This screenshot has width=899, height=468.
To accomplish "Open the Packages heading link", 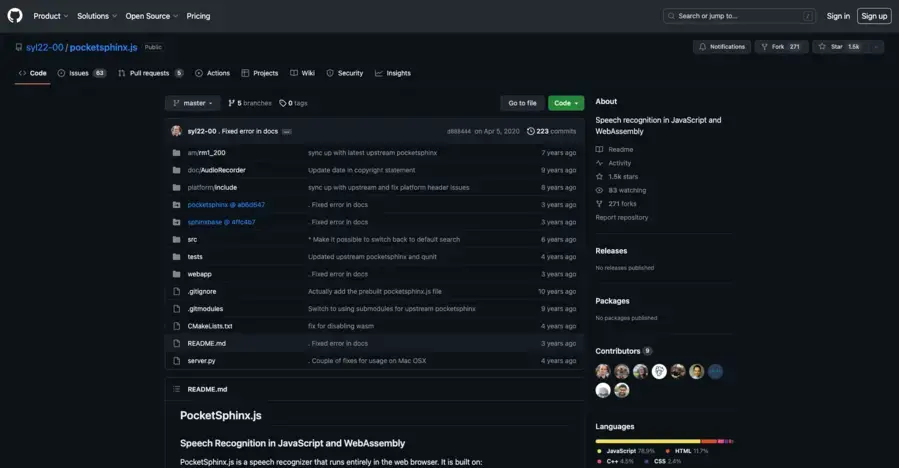I will [612, 301].
